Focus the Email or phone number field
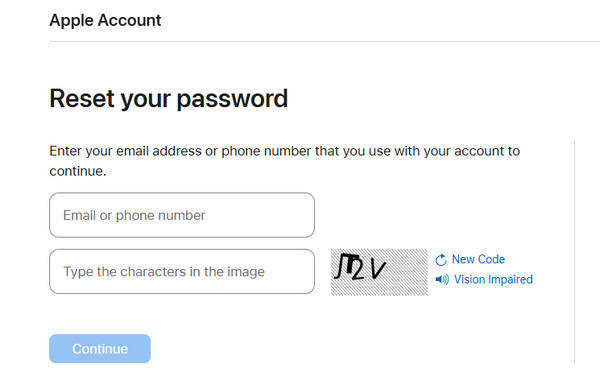 point(182,215)
